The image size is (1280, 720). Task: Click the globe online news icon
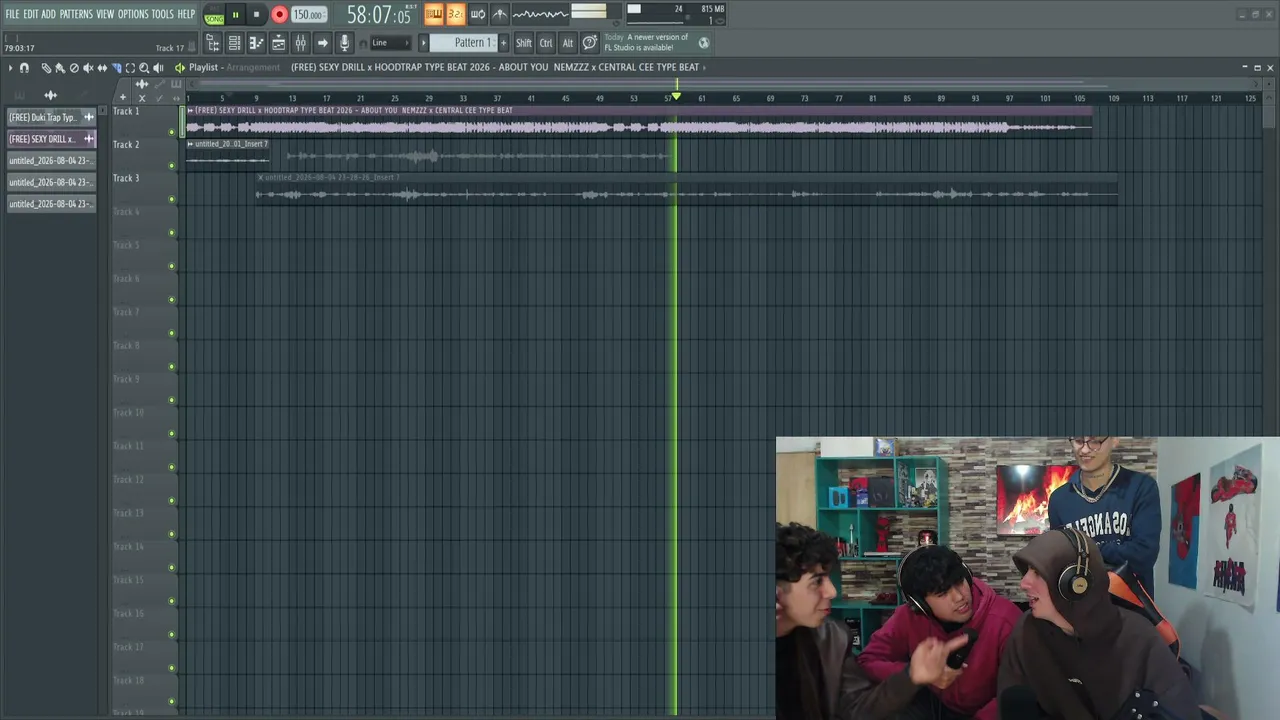point(704,43)
